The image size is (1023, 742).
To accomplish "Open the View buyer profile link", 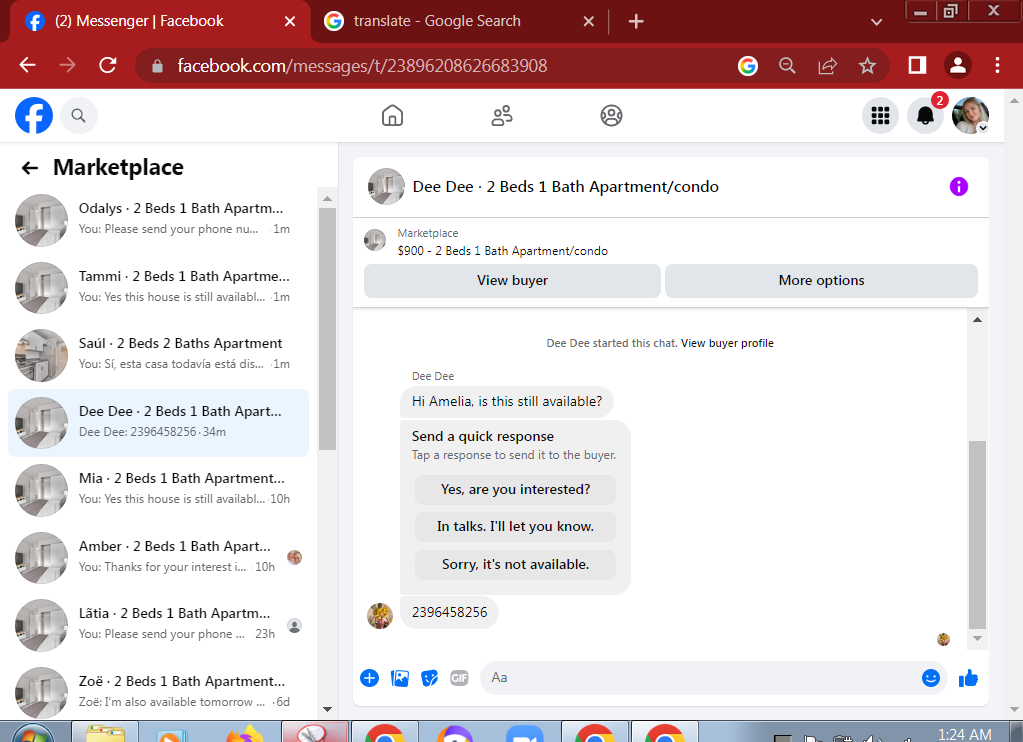I will coord(727,343).
